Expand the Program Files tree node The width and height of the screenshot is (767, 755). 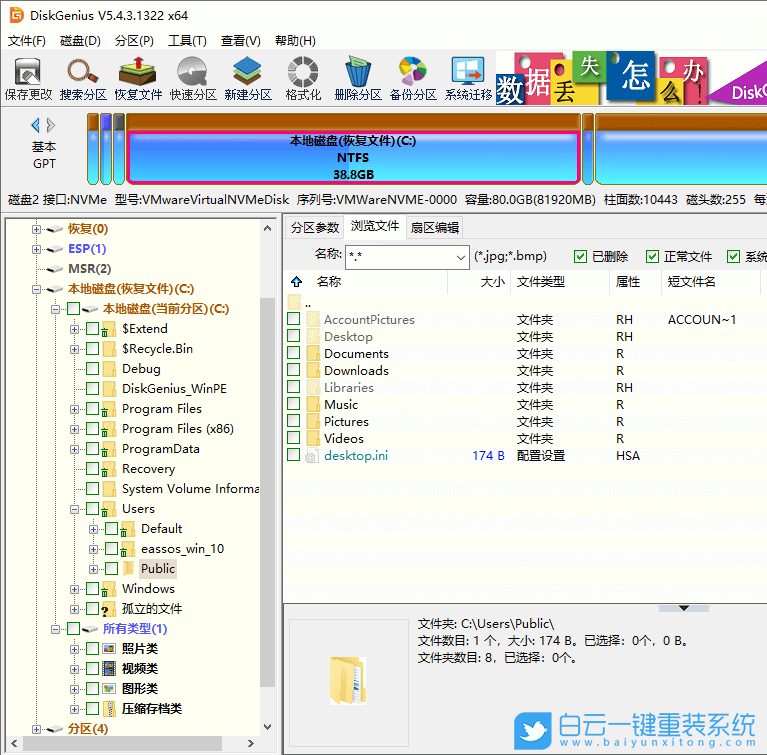tap(75, 409)
